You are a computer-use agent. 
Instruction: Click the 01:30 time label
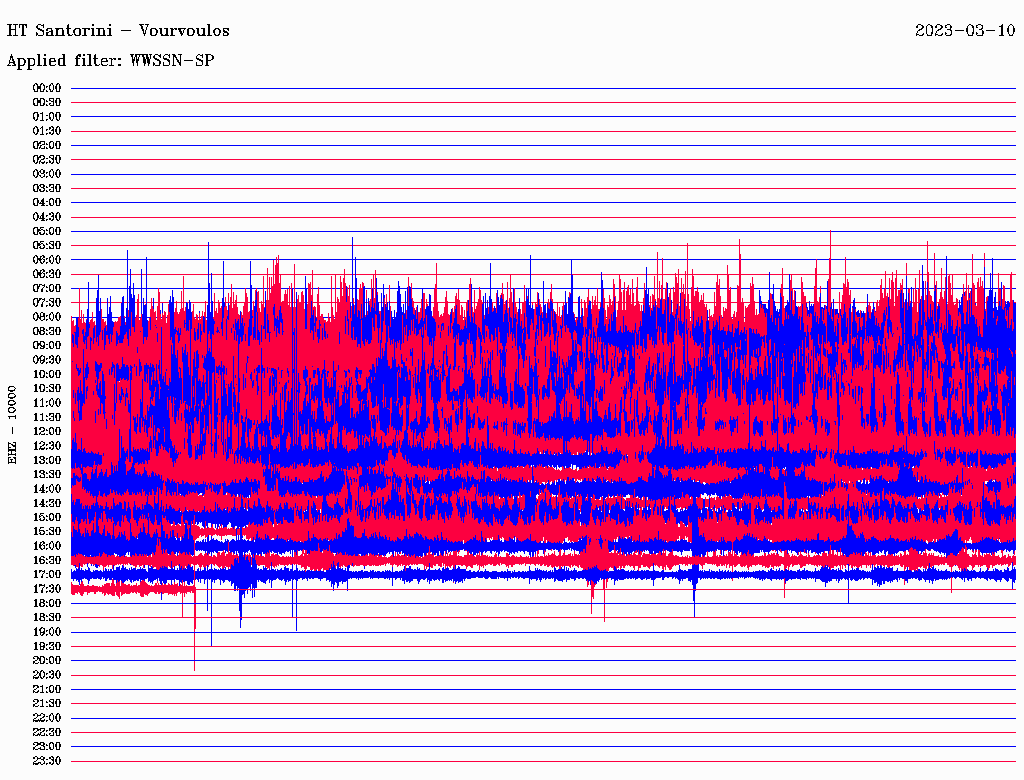click(47, 131)
